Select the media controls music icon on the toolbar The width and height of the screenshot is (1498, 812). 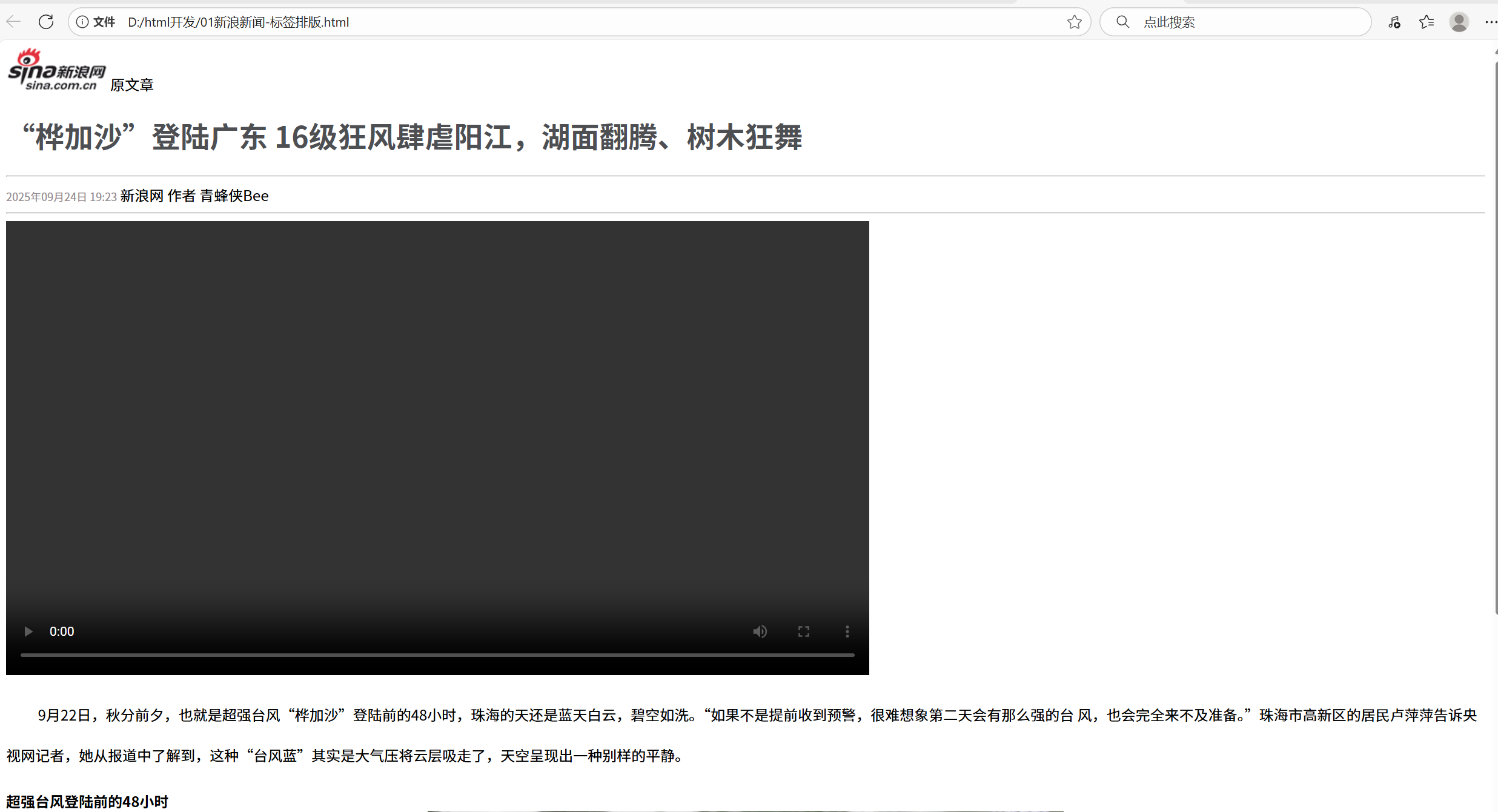(x=1394, y=22)
